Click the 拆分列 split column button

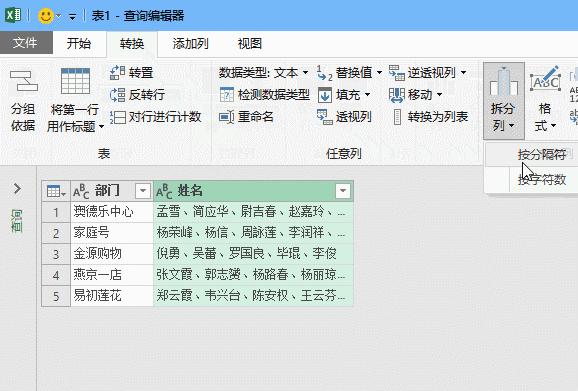click(x=504, y=100)
